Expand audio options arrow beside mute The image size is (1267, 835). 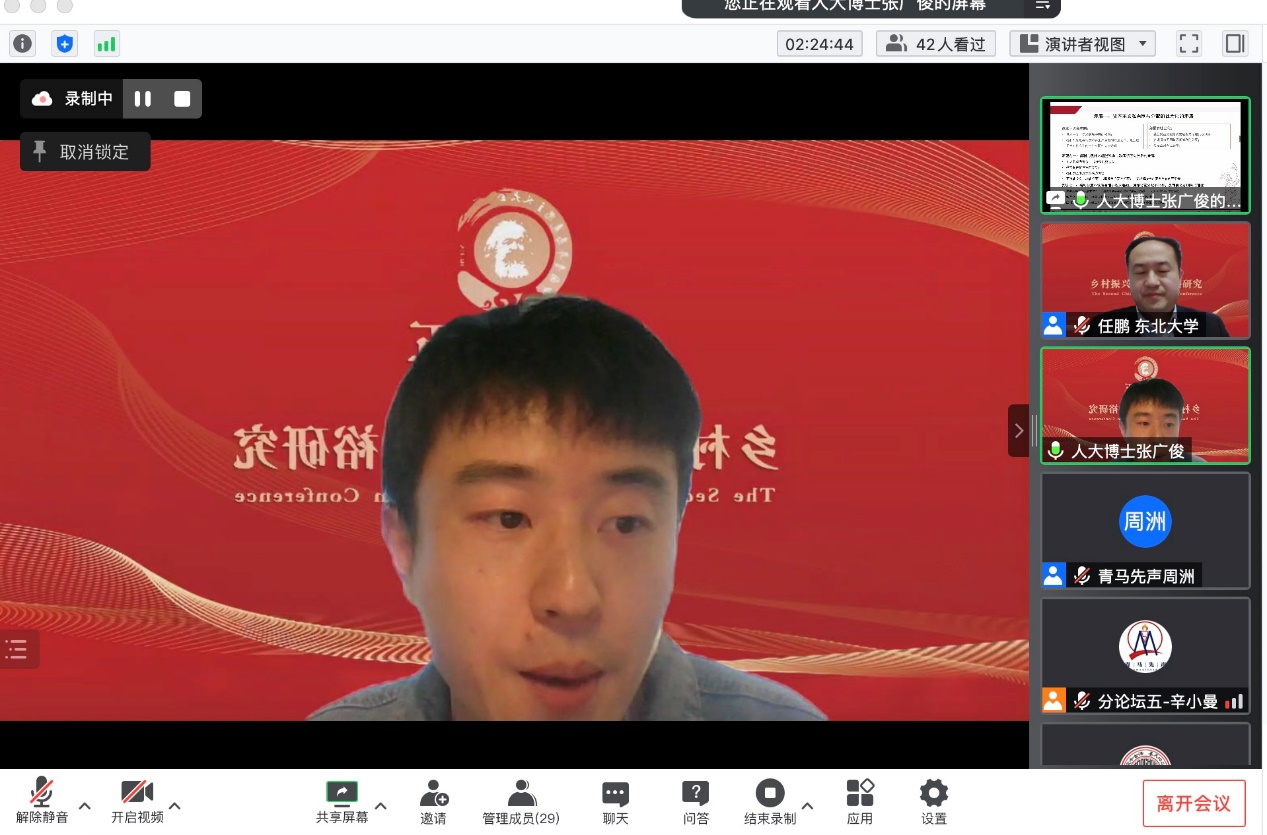coord(85,805)
